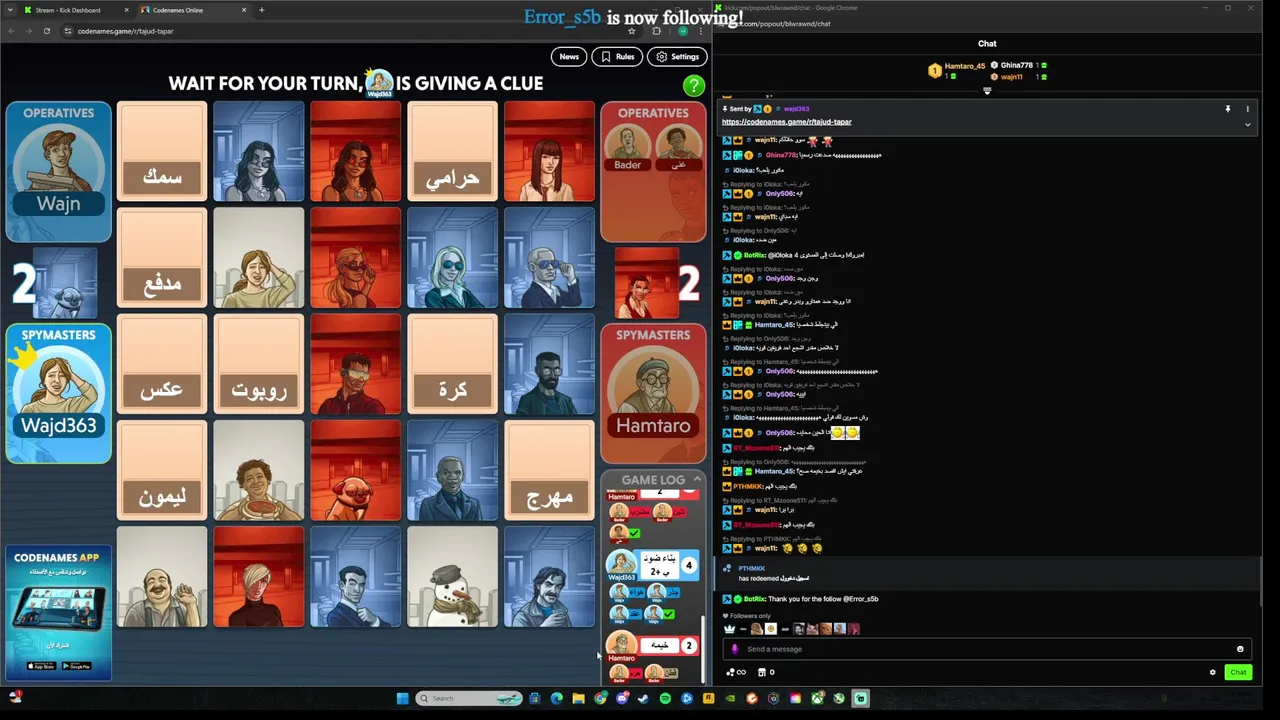Click blue spymaster Wajd363 avatar
This screenshot has width=1280, height=720.
(58, 380)
